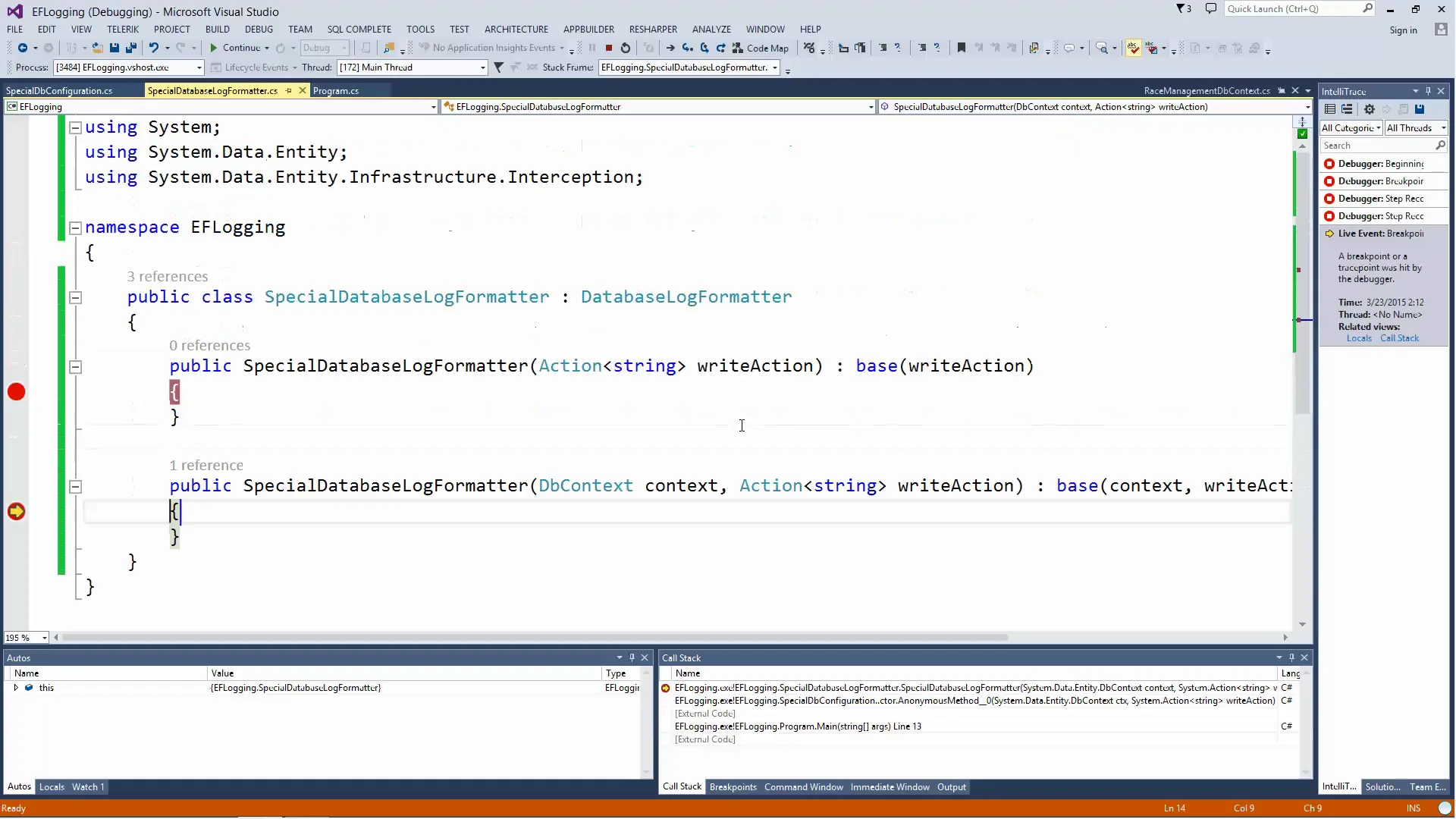
Task: Switch to the Program.cs tab
Action: click(337, 90)
